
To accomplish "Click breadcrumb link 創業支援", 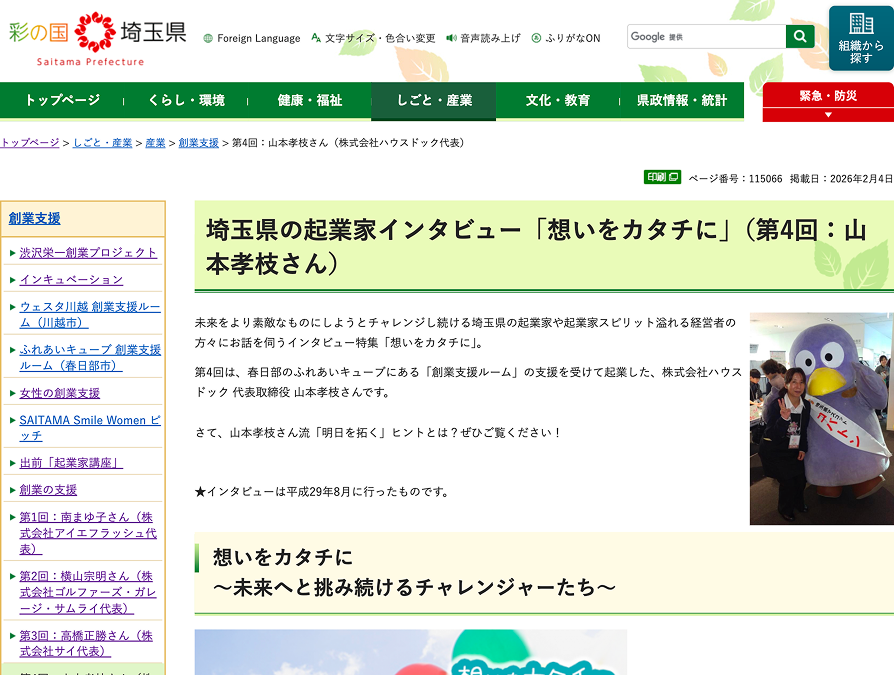I will tap(198, 143).
